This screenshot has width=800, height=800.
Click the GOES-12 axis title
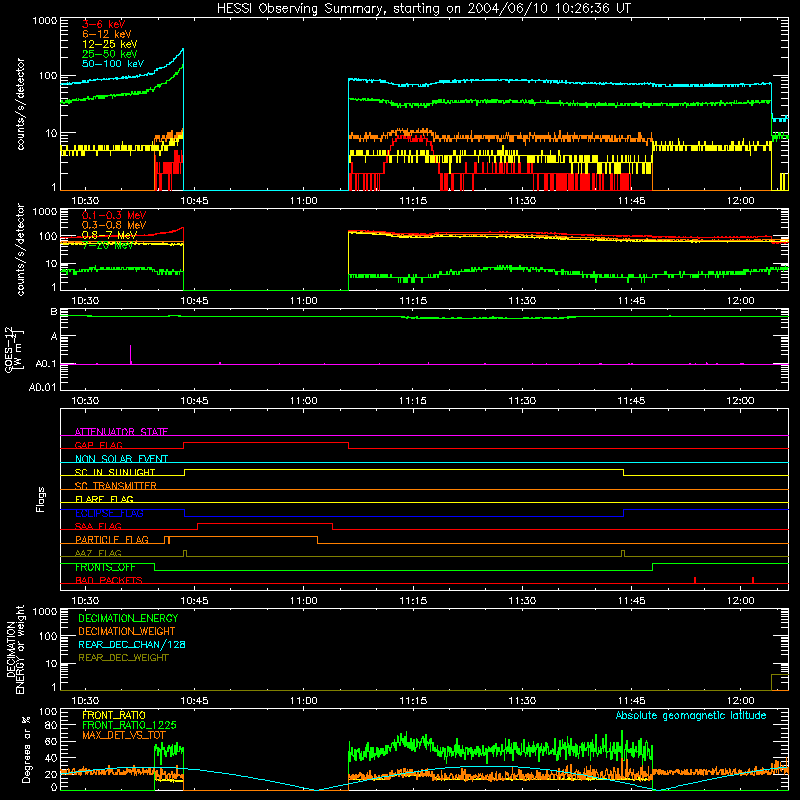coord(13,349)
